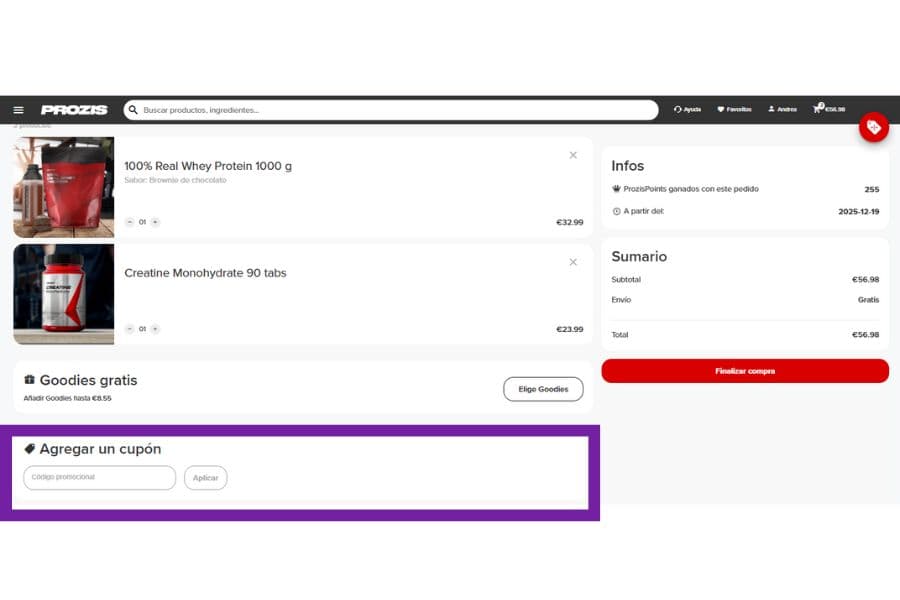Select the 'Sabor: Brownie de chocolate' text
This screenshot has height=600, width=900.
point(175,180)
